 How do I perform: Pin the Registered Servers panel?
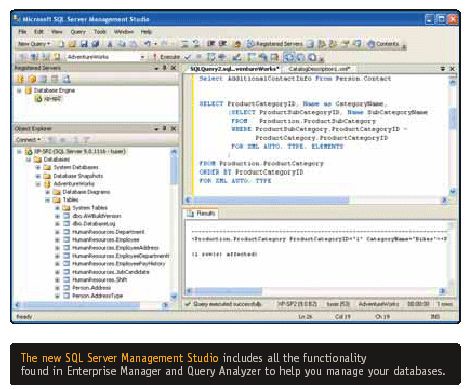coord(165,68)
